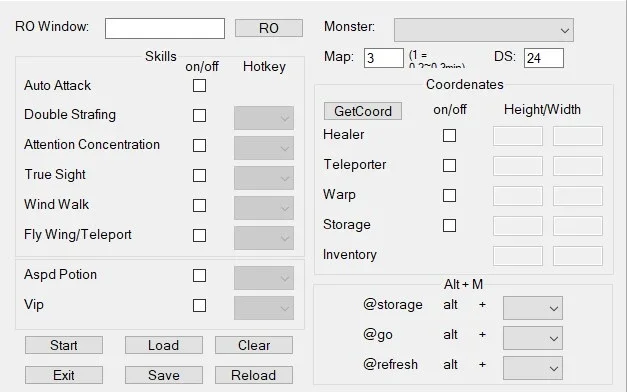Open the Aspd Potion hotkey dropdown
The width and height of the screenshot is (627, 392).
click(x=264, y=278)
